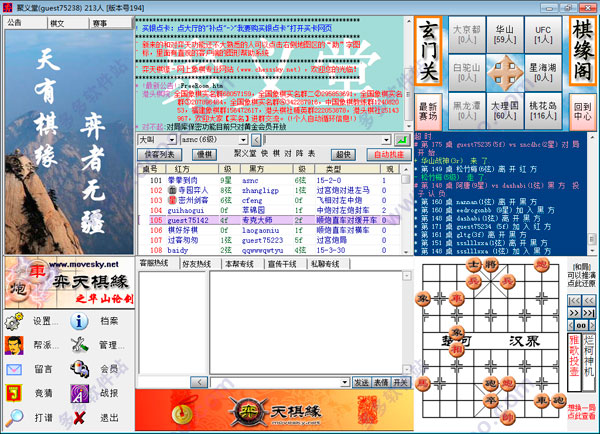600x434 pixels.
Task: Enter UFC [1人] room
Action: coord(543,34)
